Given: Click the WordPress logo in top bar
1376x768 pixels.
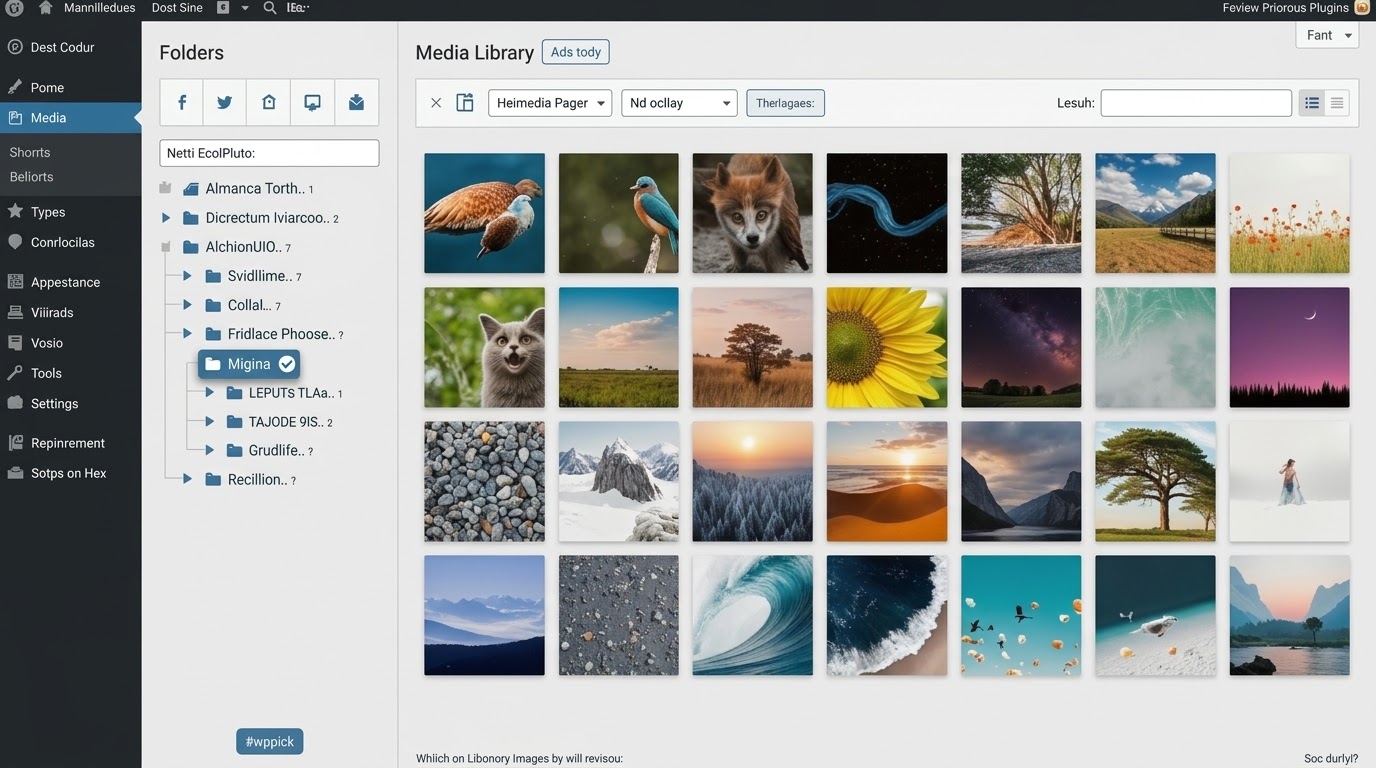Looking at the screenshot, I should (14, 8).
